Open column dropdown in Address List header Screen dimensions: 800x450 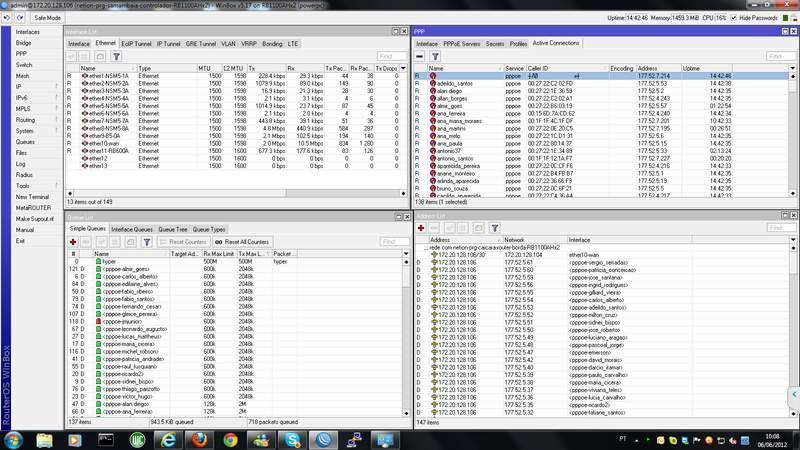(793, 240)
